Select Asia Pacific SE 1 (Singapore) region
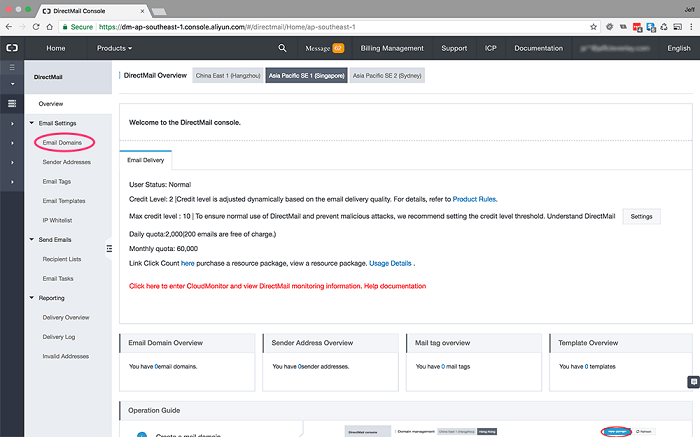Viewport: 700px width, 437px height. pyautogui.click(x=306, y=75)
